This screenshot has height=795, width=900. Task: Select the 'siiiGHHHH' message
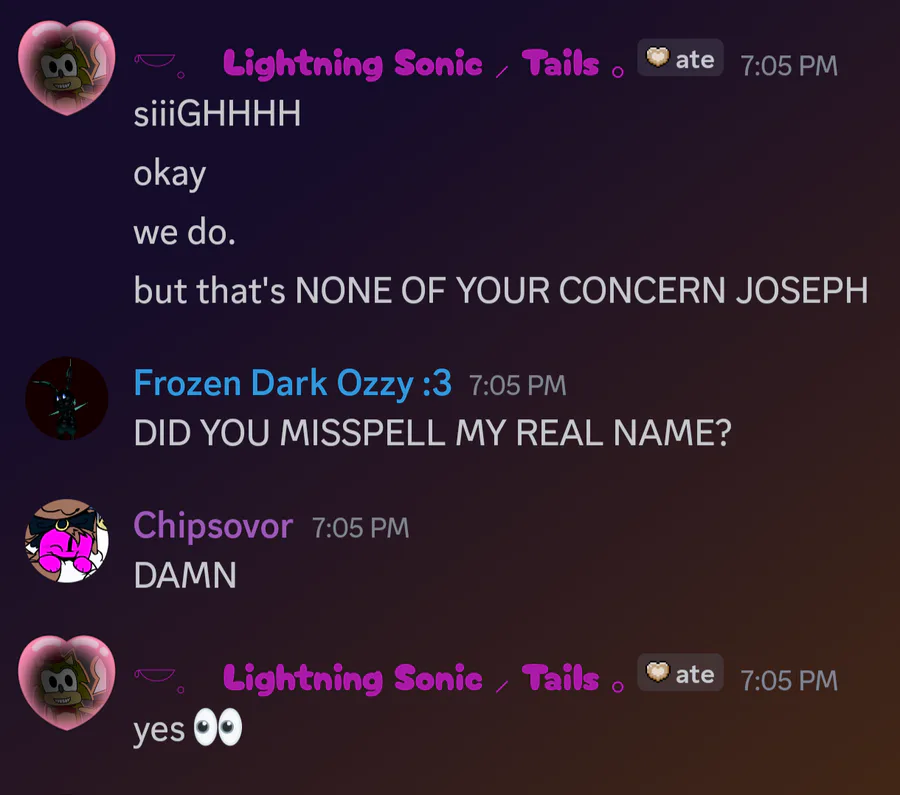point(217,114)
